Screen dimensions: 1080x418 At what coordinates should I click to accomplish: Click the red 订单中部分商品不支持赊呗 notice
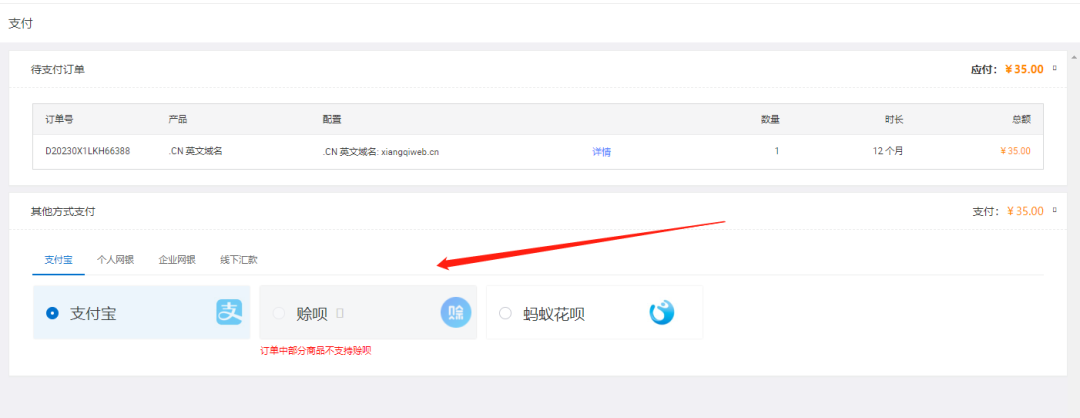[x=315, y=350]
